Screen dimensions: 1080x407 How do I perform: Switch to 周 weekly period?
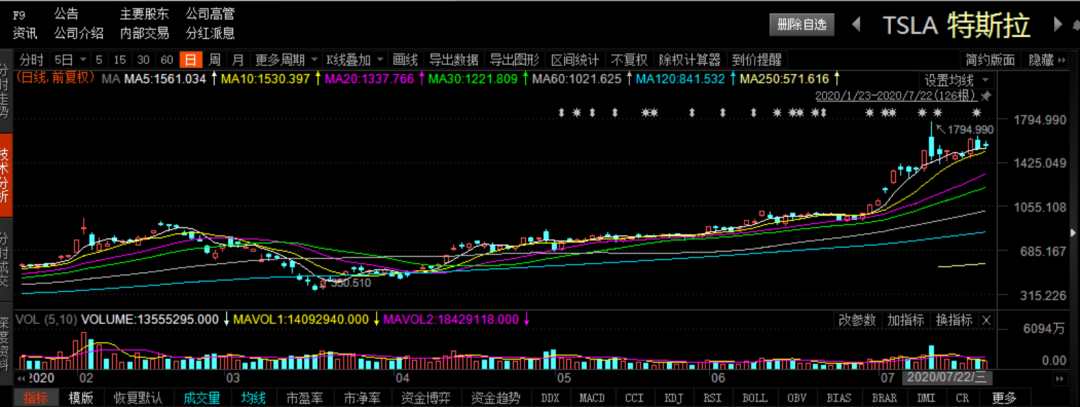(215, 60)
